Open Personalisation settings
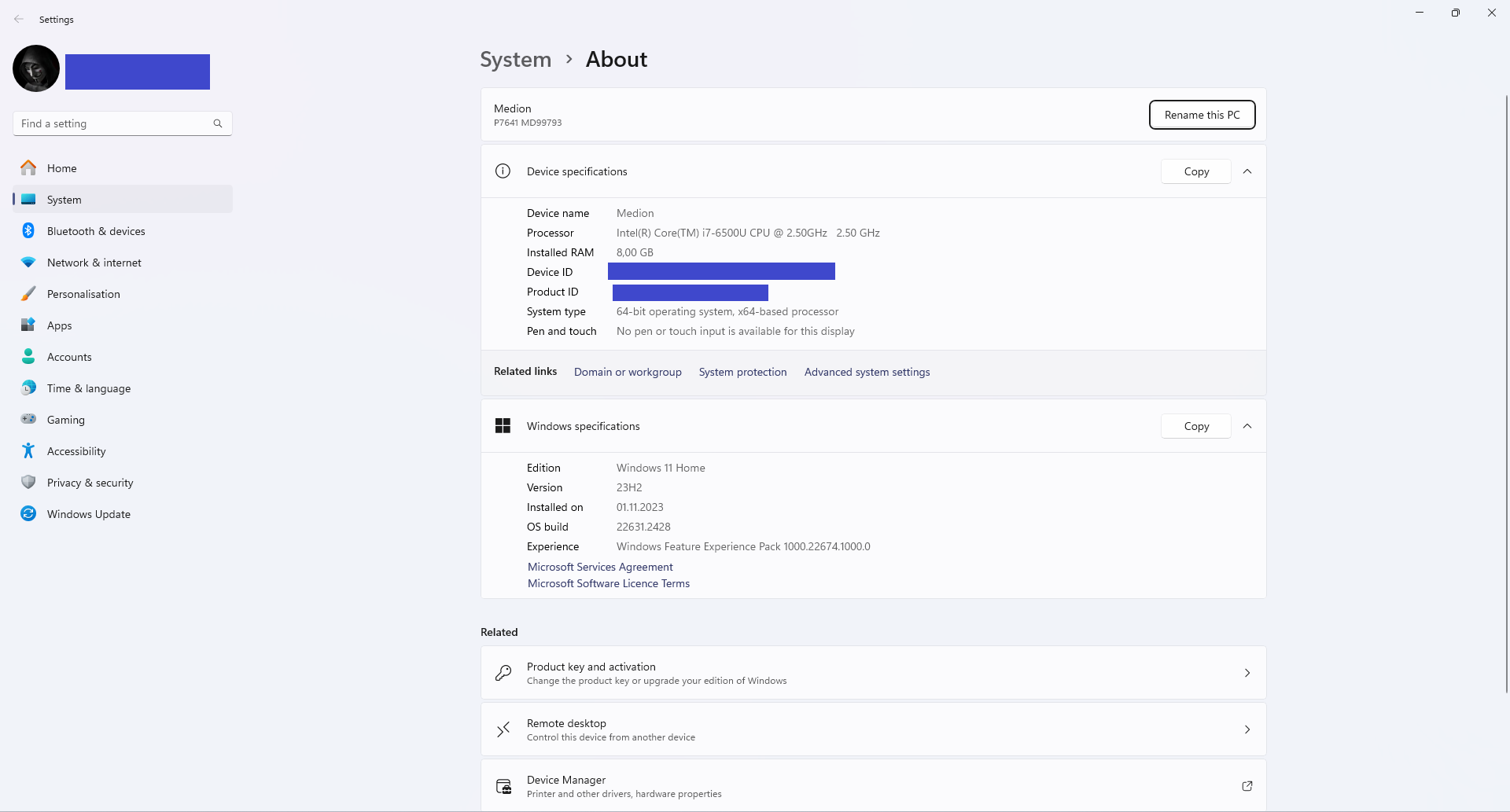Viewport: 1510px width, 812px height. (123, 293)
